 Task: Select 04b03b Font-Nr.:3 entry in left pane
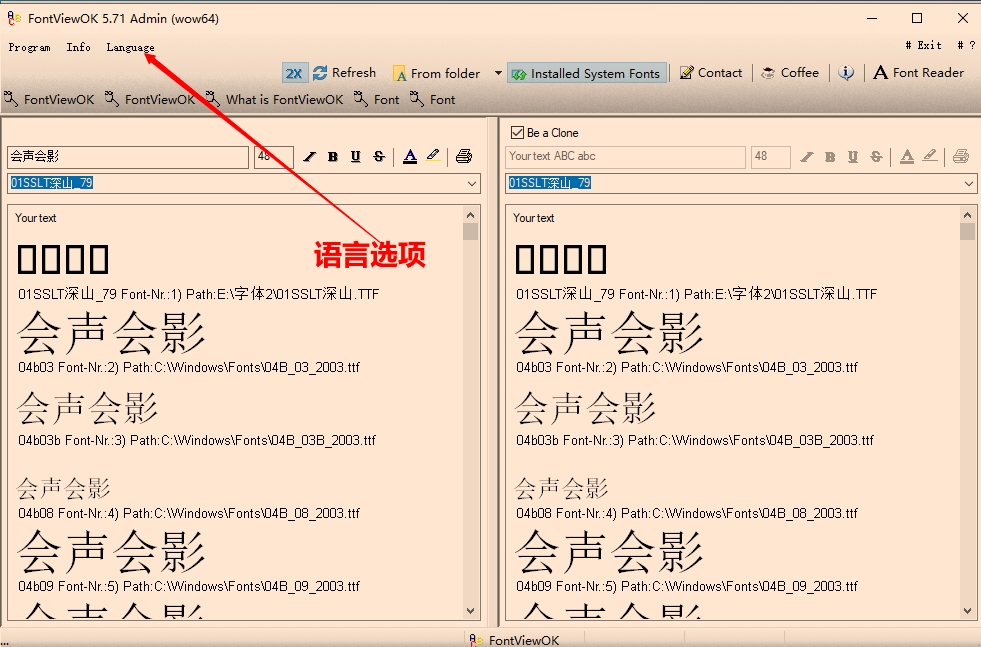(197, 441)
